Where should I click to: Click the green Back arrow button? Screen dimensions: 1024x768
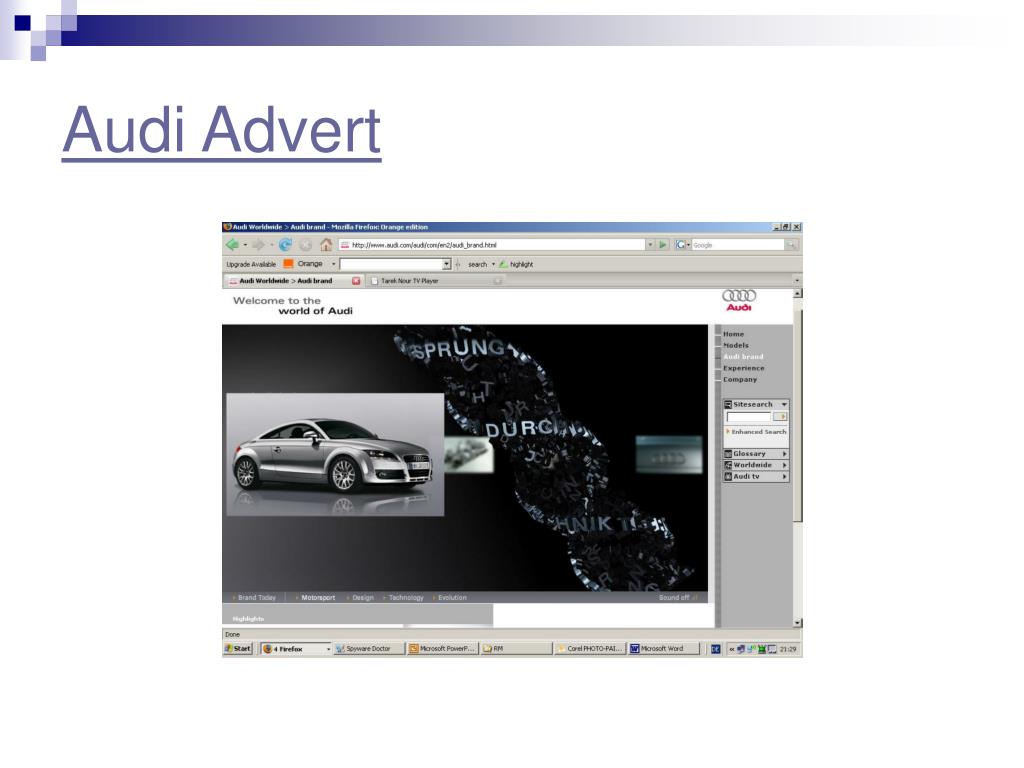232,245
